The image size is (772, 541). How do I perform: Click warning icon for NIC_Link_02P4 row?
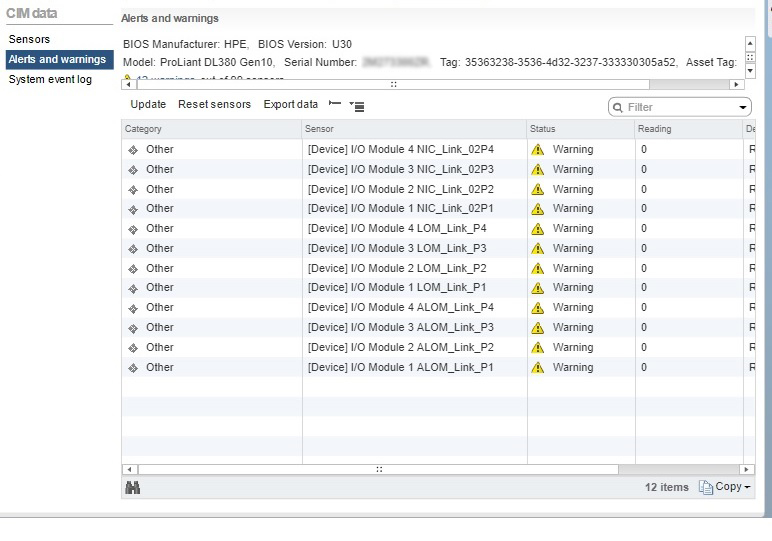538,149
